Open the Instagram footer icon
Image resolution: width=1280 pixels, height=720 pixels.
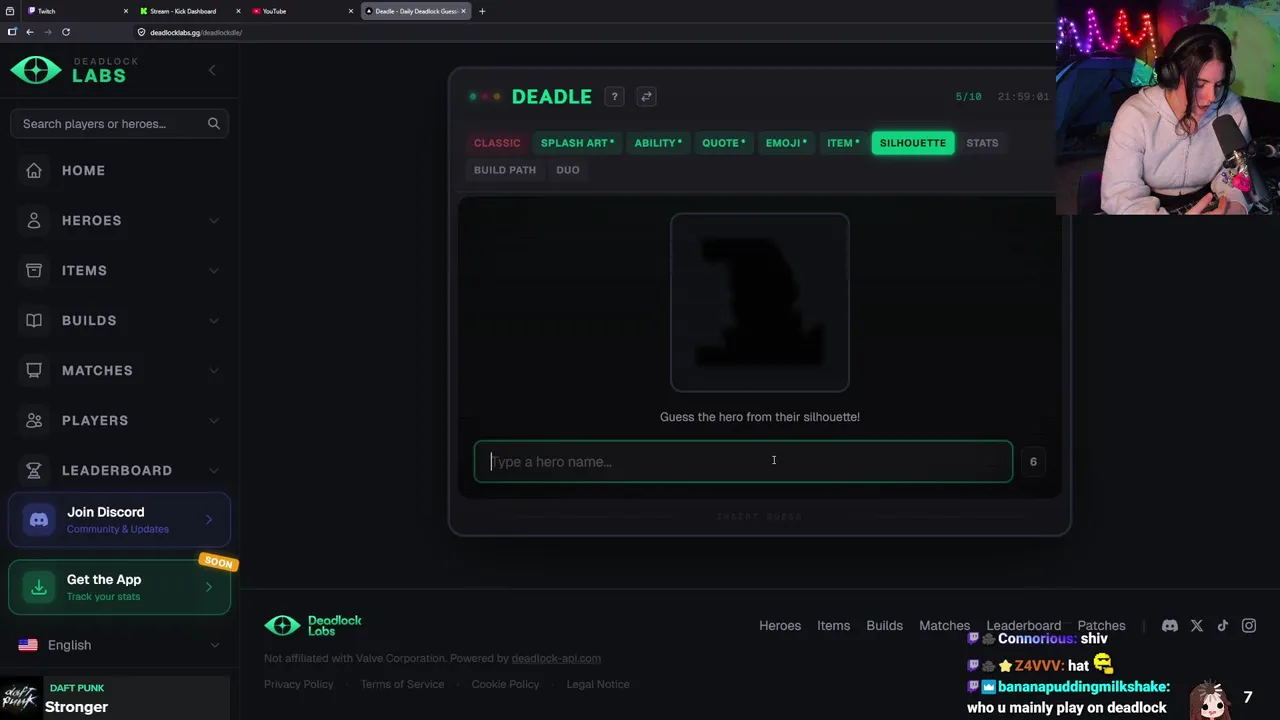[x=1249, y=626]
